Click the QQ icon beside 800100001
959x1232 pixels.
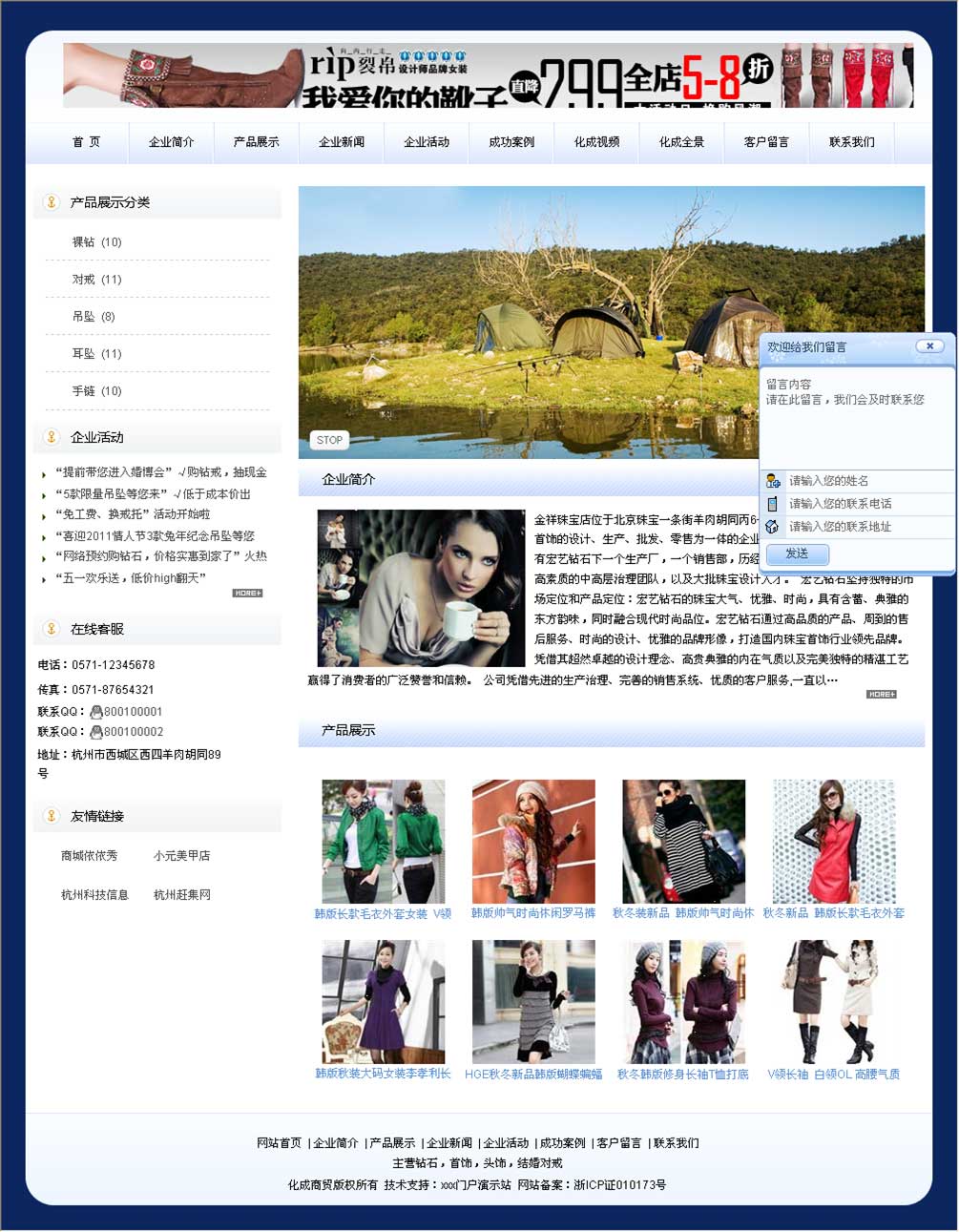(95, 712)
